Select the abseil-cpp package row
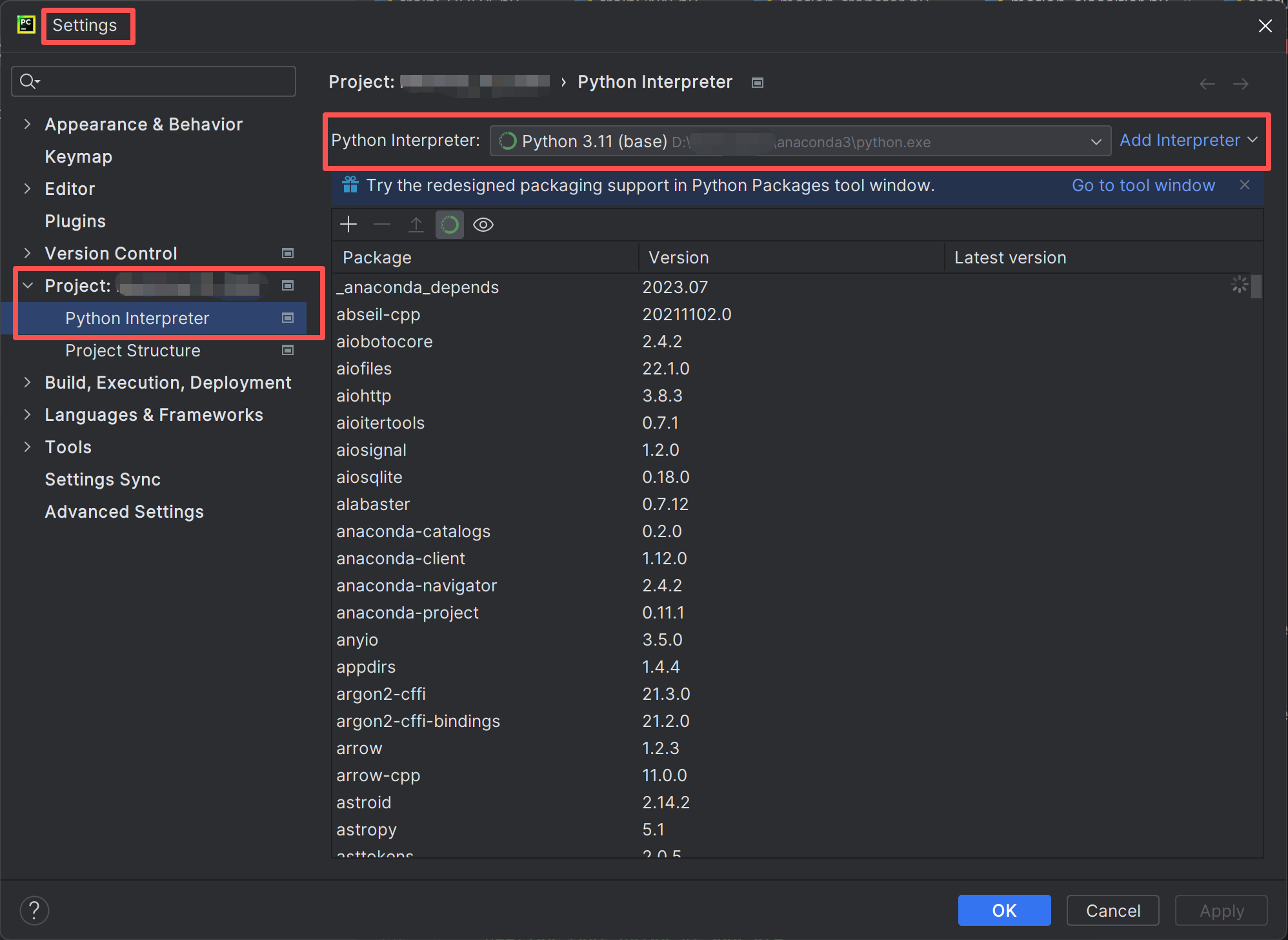1288x940 pixels. (x=792, y=314)
